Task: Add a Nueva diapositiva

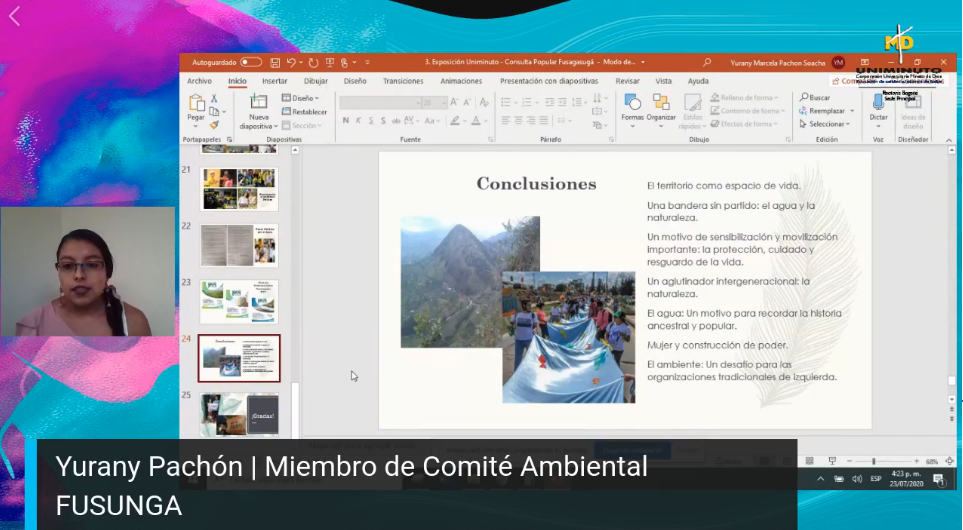Action: point(259,112)
